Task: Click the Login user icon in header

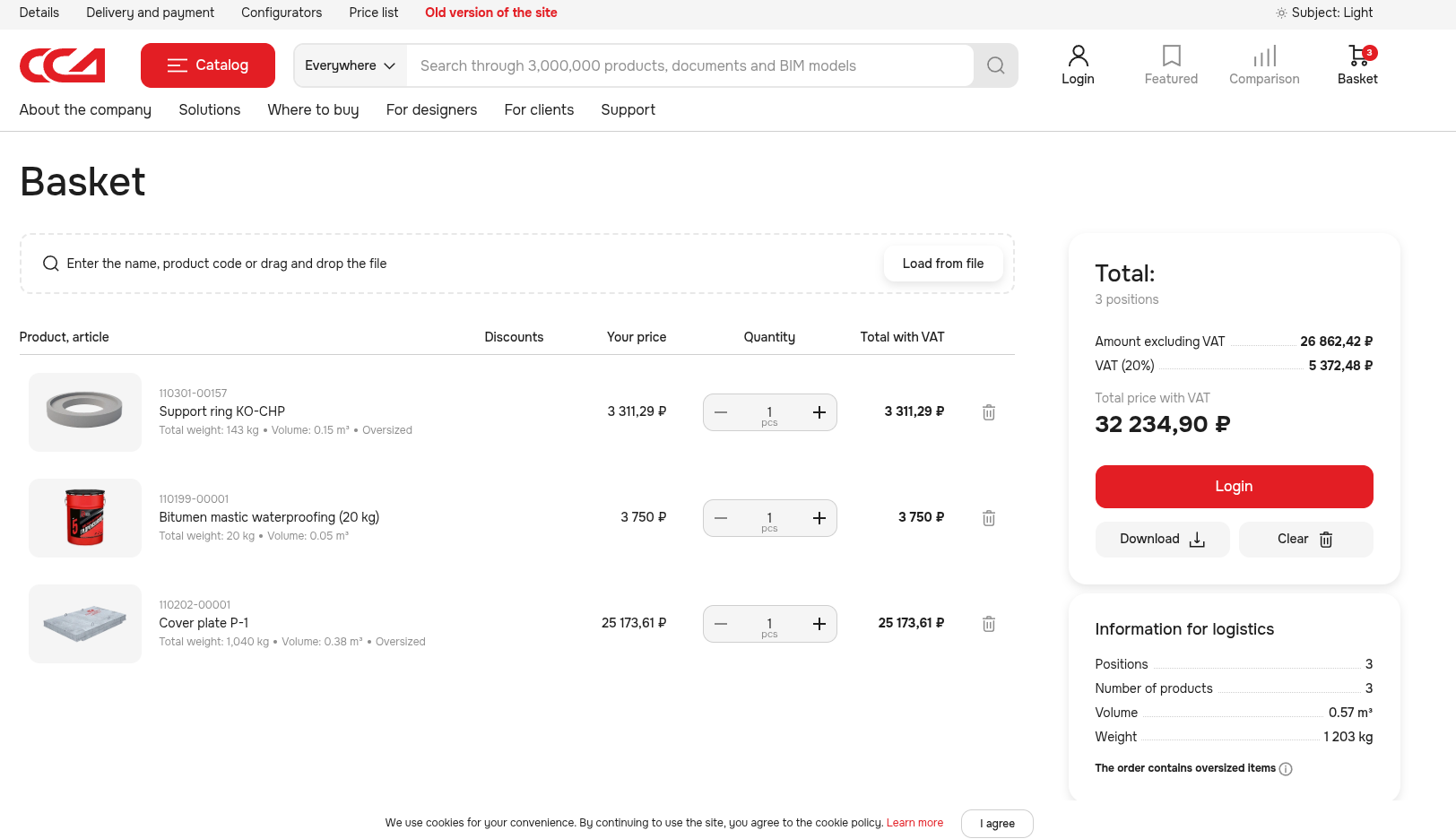Action: (1078, 56)
